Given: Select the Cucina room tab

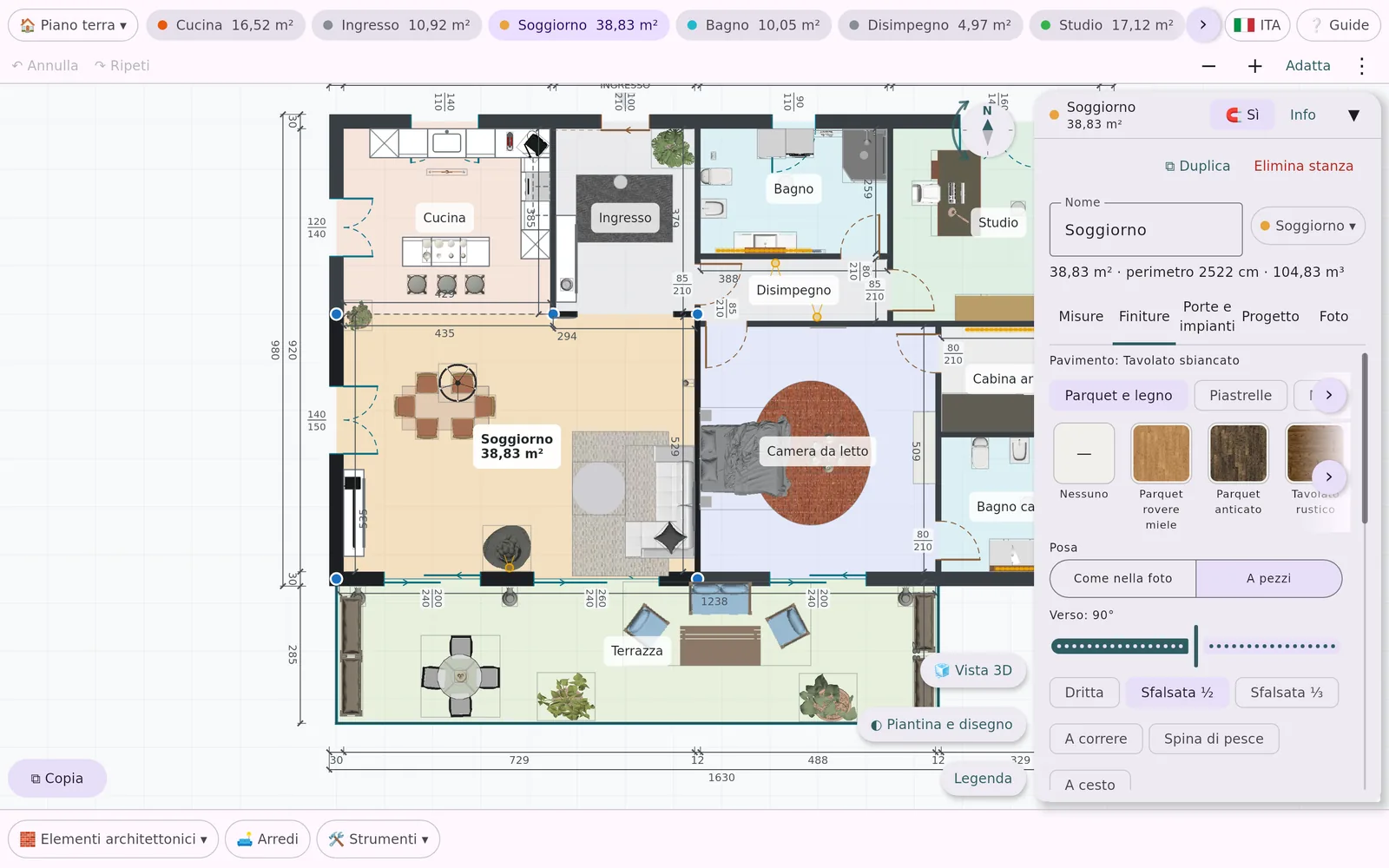Looking at the screenshot, I should point(225,25).
